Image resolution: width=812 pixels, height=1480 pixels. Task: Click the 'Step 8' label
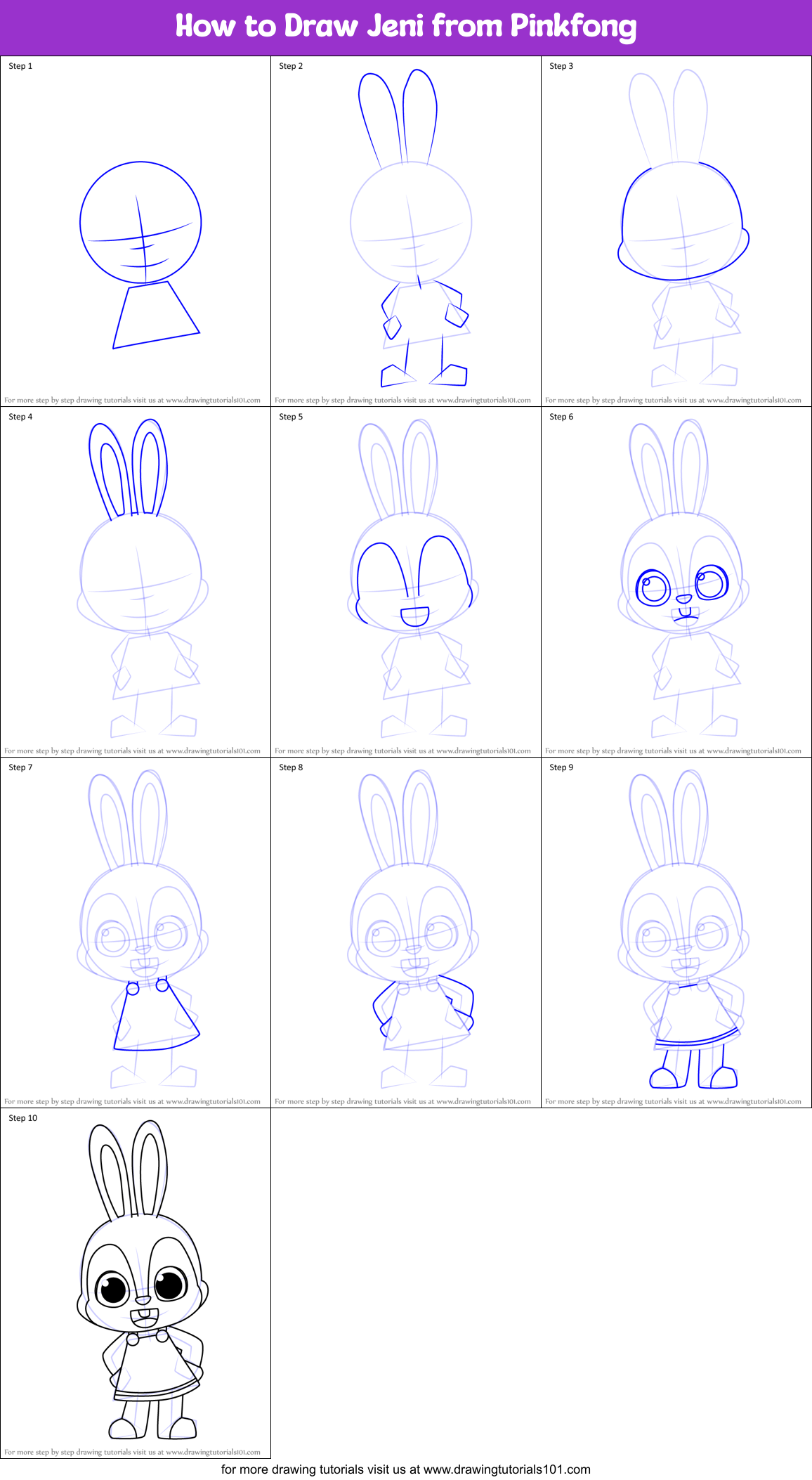click(x=291, y=767)
